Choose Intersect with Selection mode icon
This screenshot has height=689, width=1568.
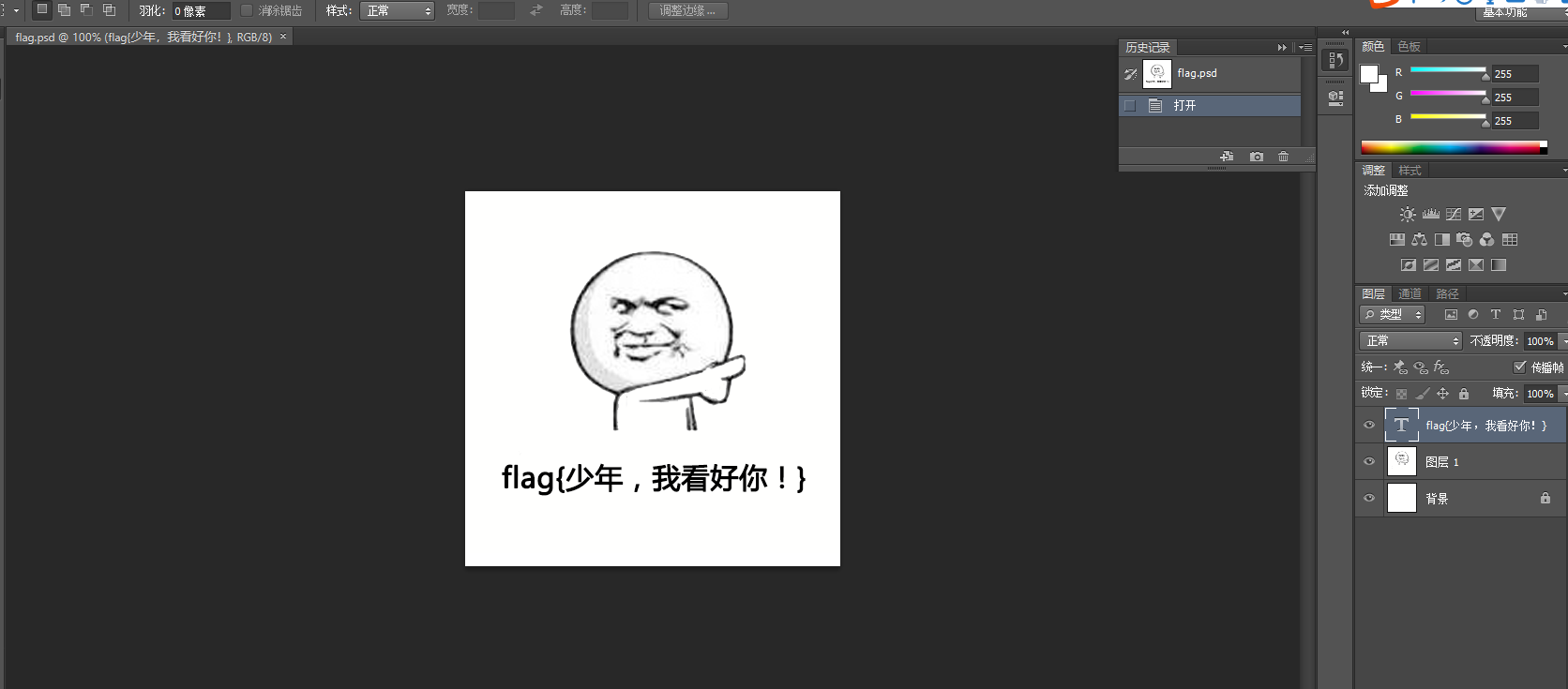click(109, 9)
